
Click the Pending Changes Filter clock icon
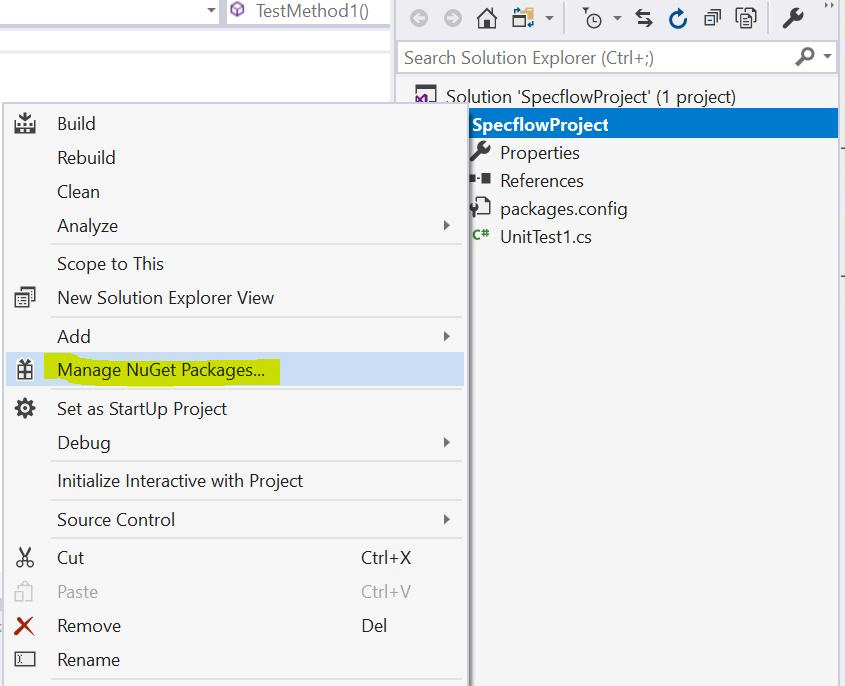point(593,19)
